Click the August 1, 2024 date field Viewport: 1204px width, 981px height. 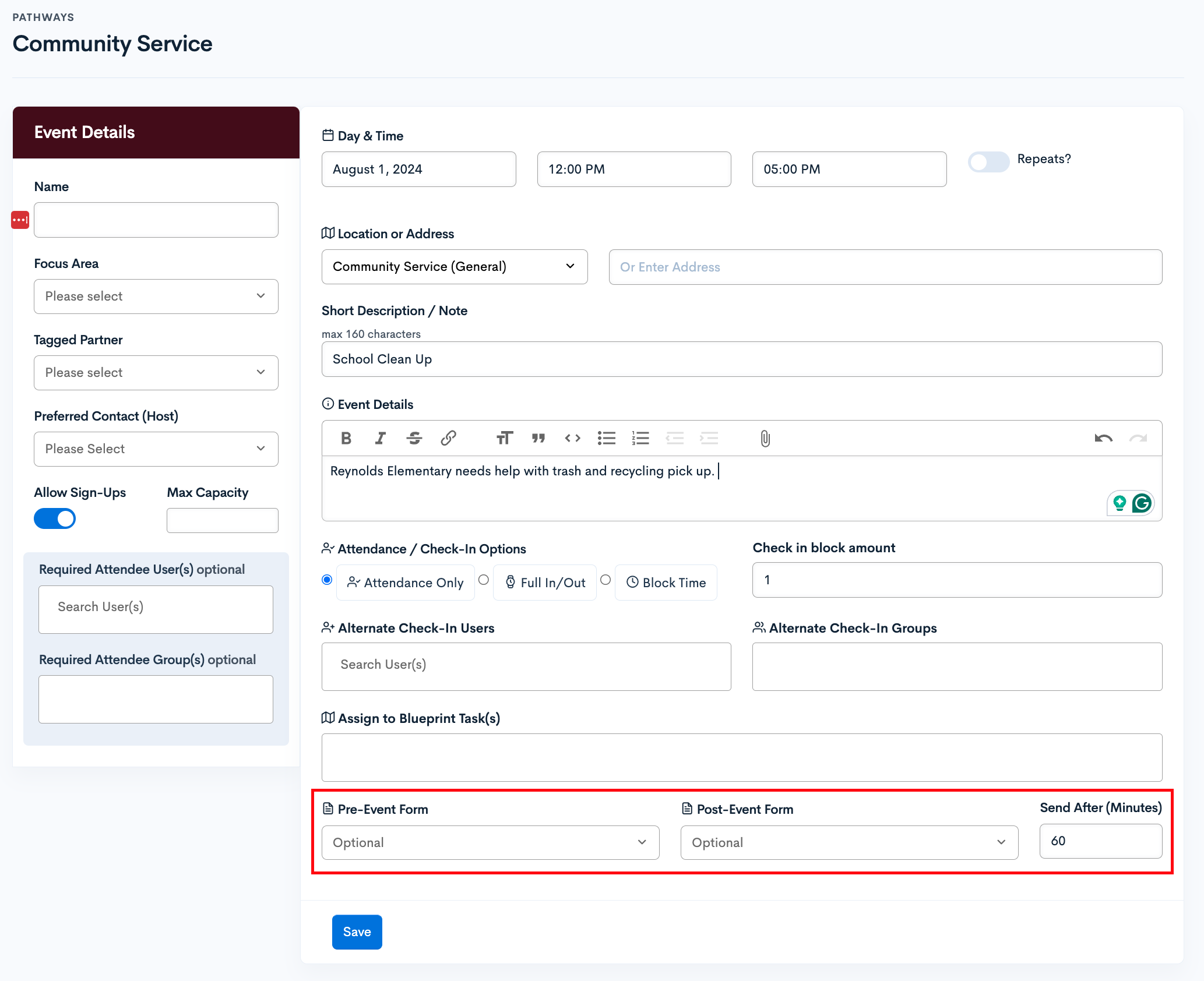click(419, 169)
